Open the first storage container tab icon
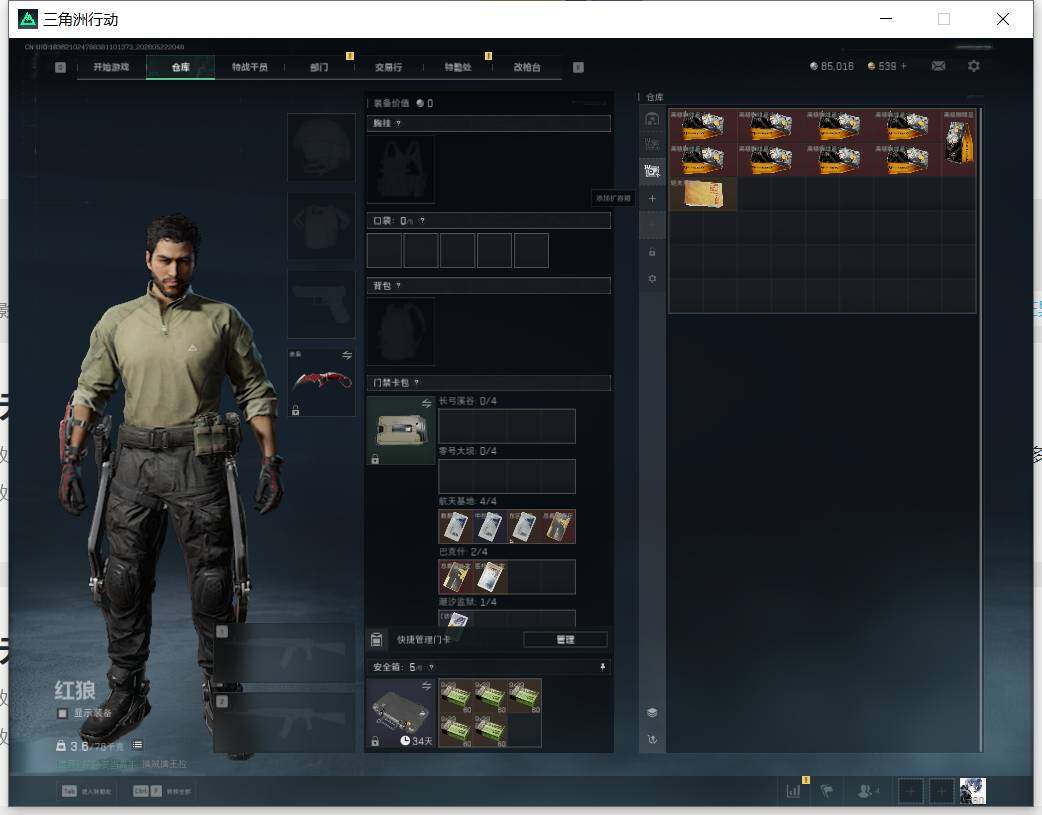The width and height of the screenshot is (1042, 815). coord(652,119)
